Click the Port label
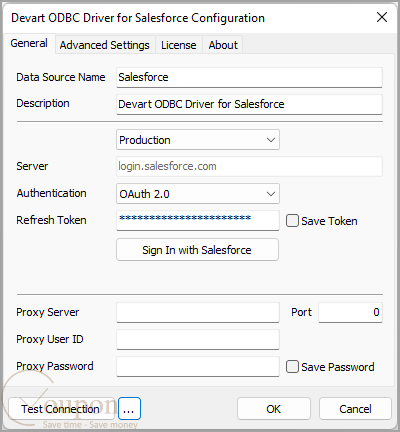This screenshot has height=432, width=400. coord(301,312)
